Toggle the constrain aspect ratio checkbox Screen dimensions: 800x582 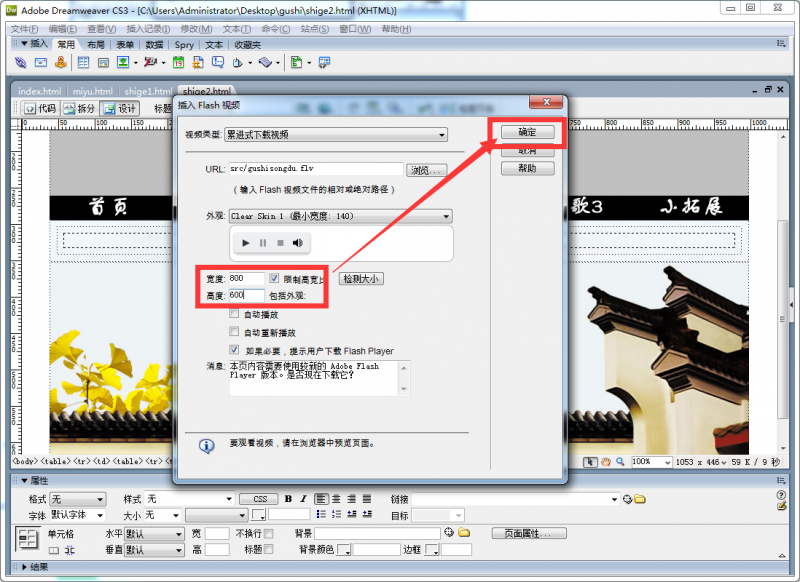(274, 278)
